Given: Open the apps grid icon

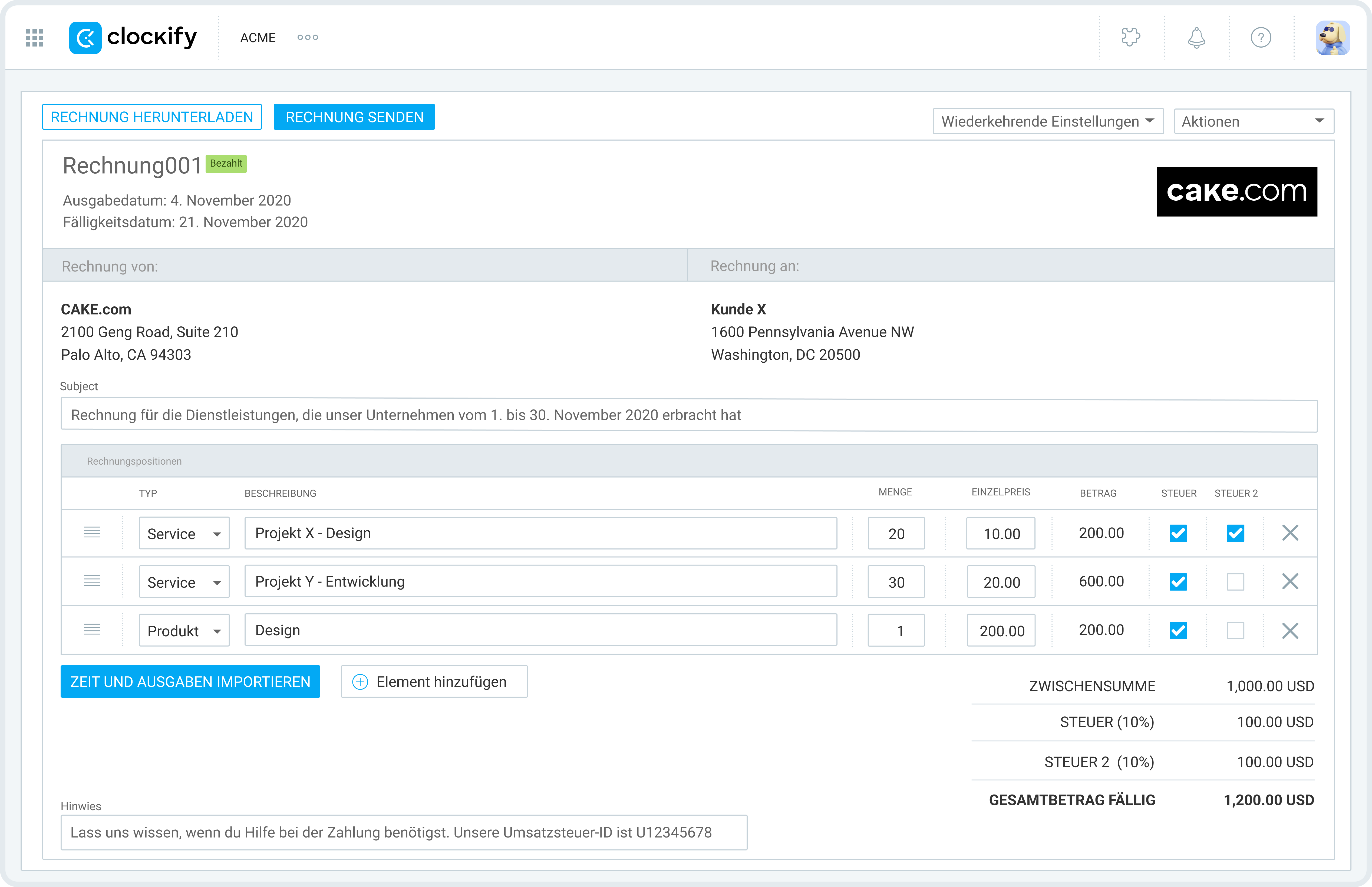Looking at the screenshot, I should click(34, 37).
